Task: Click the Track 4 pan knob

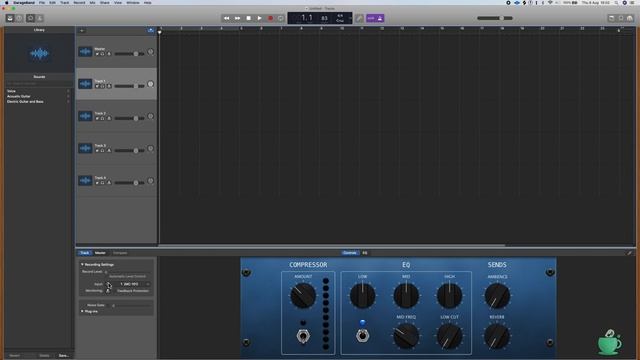Action: pyautogui.click(x=151, y=181)
